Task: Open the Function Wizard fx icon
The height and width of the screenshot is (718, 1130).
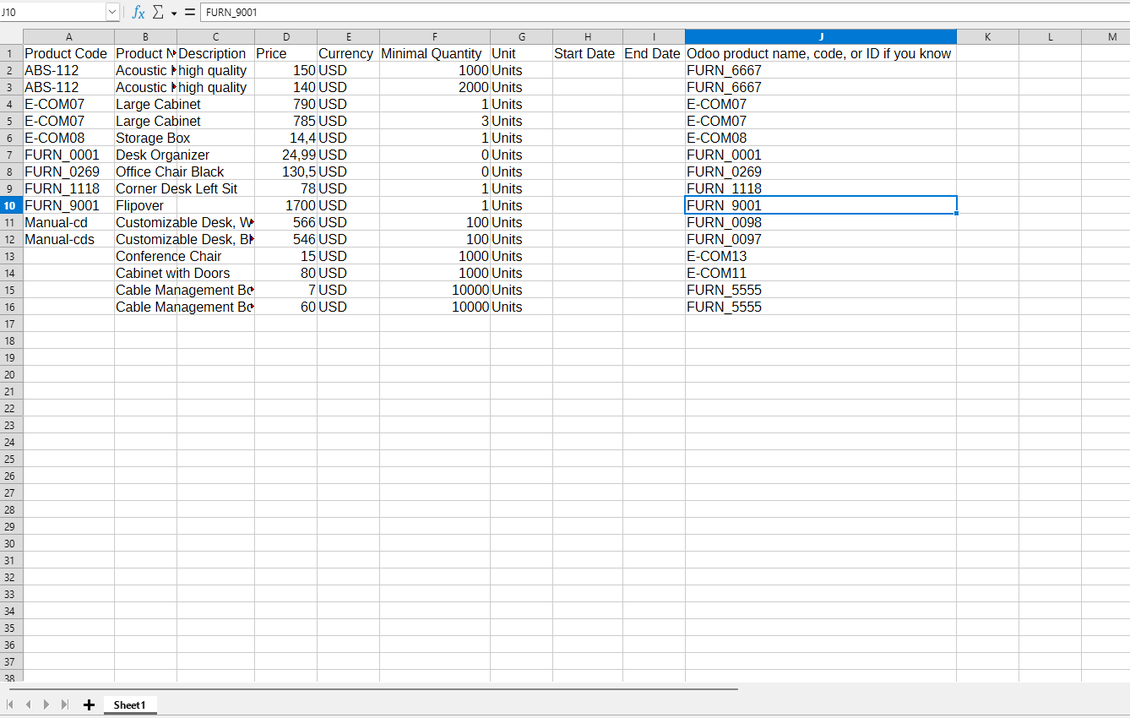Action: click(138, 12)
